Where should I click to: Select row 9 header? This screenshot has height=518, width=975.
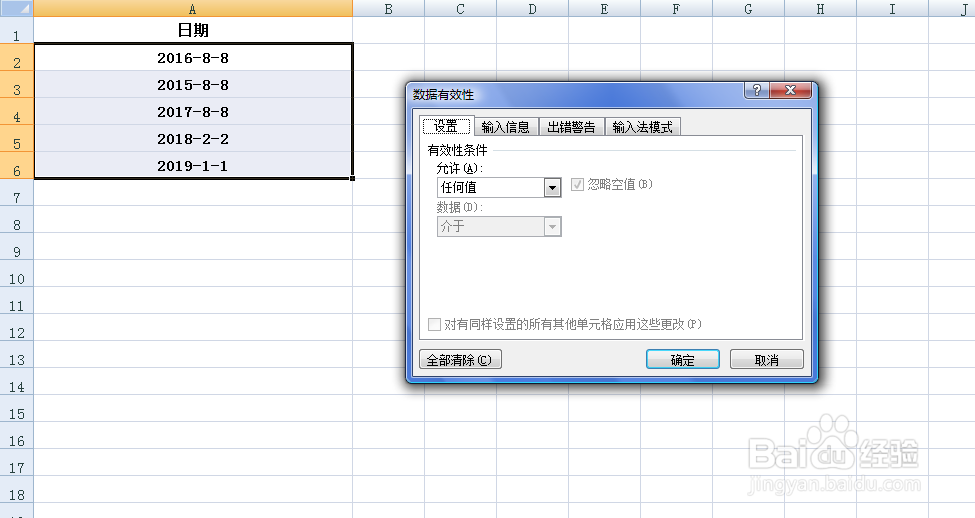[x=16, y=247]
